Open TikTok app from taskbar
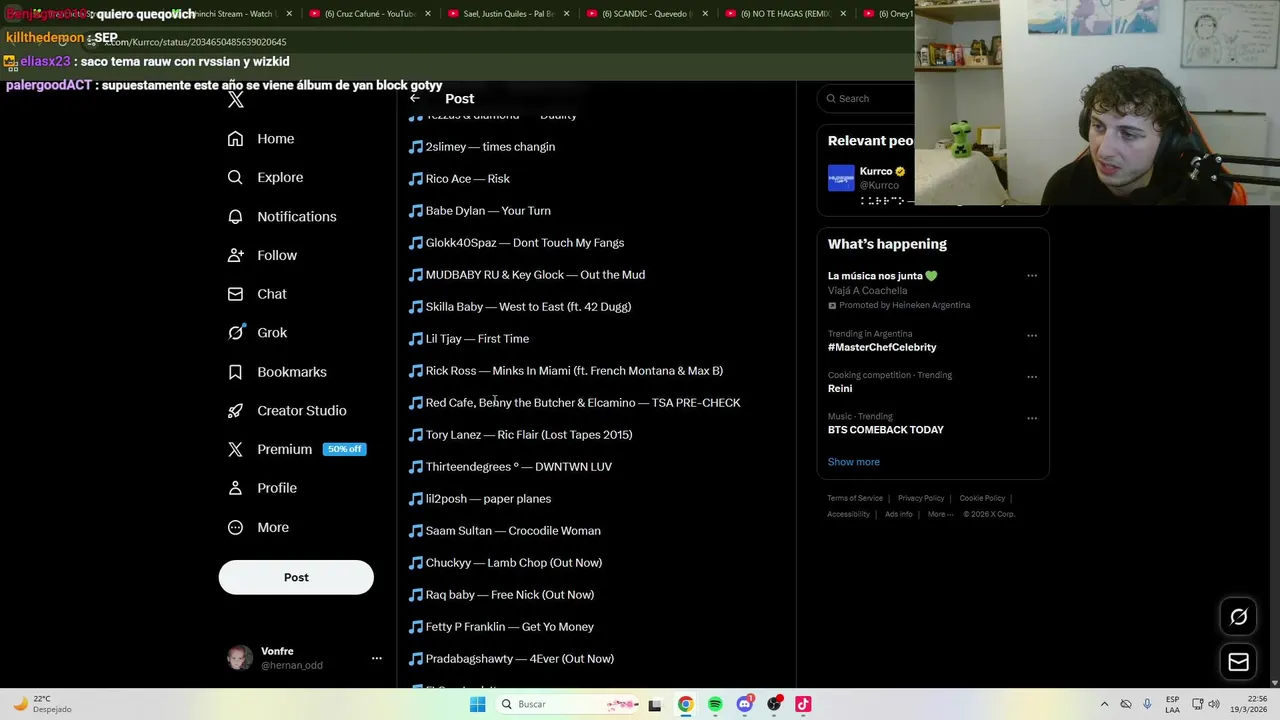This screenshot has width=1280, height=720. point(803,704)
